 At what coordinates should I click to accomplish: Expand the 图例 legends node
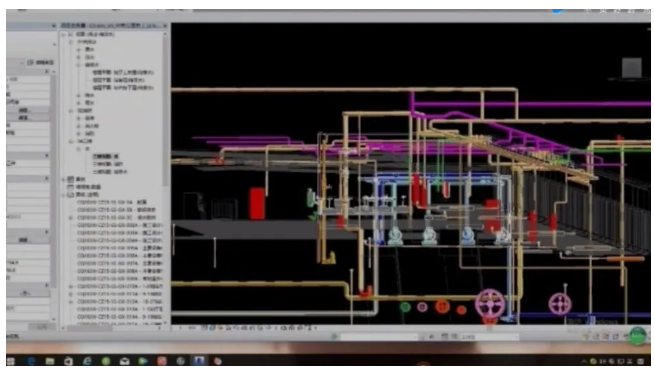[63, 179]
